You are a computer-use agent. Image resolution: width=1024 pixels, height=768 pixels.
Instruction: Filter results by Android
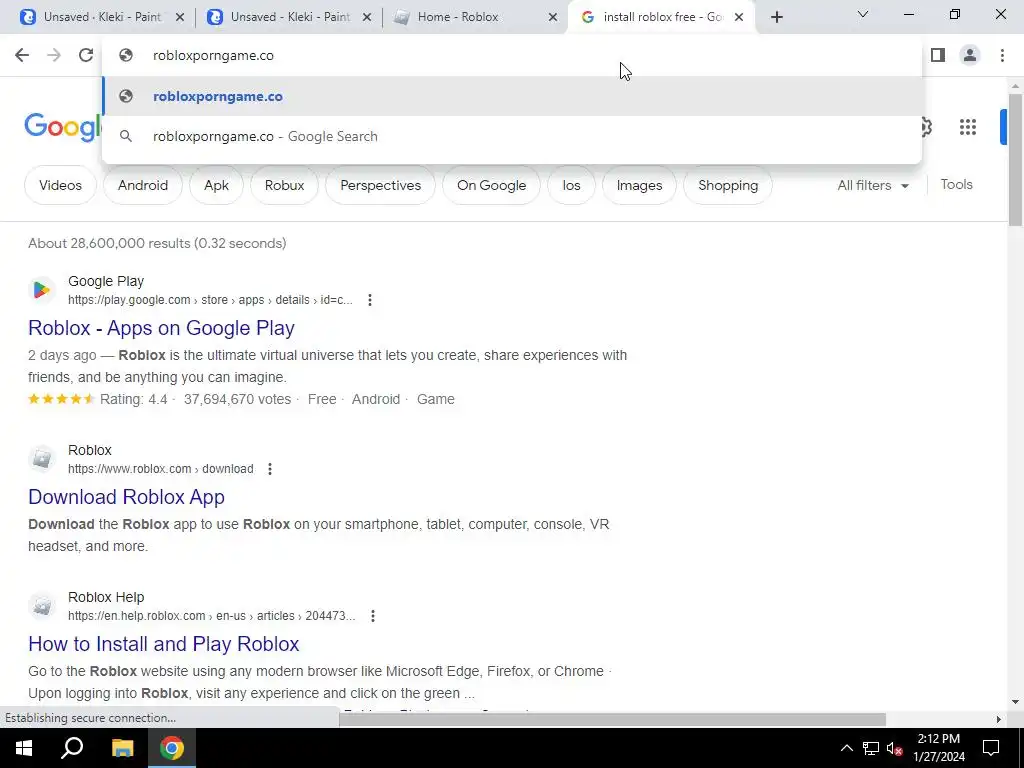point(143,185)
